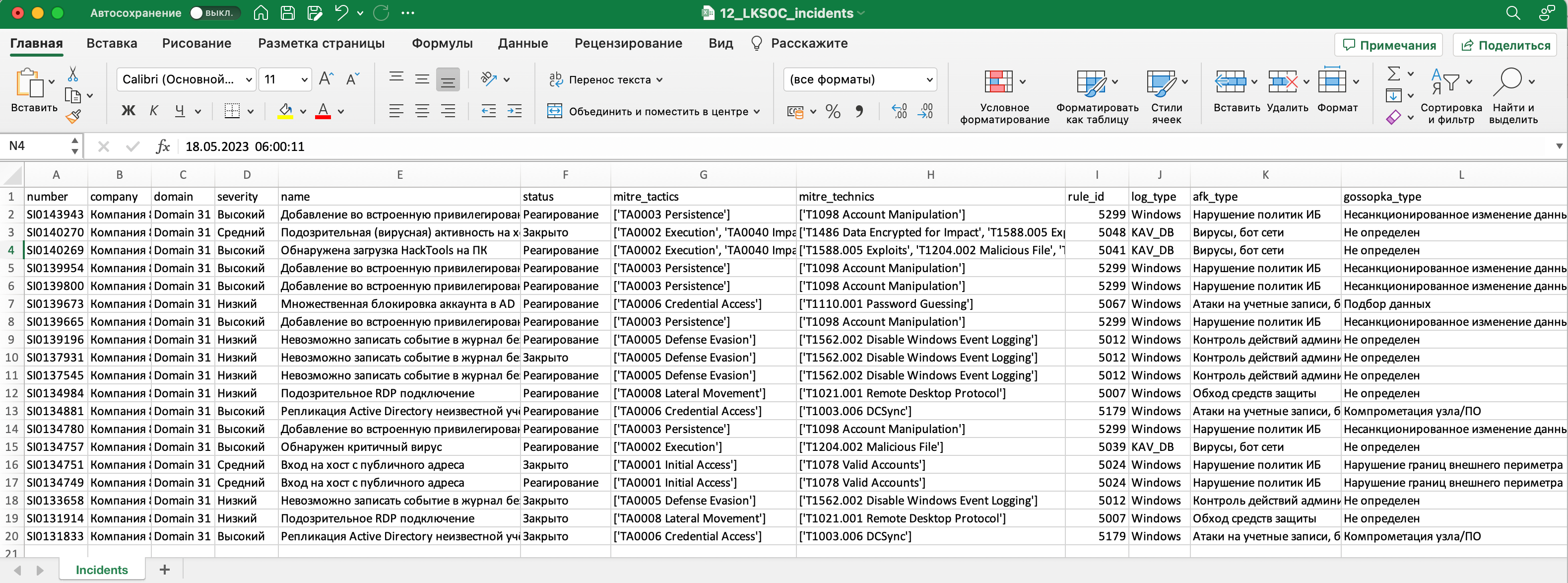Open the Данные ribbon tab
This screenshot has width=1568, height=583.
pyautogui.click(x=523, y=43)
